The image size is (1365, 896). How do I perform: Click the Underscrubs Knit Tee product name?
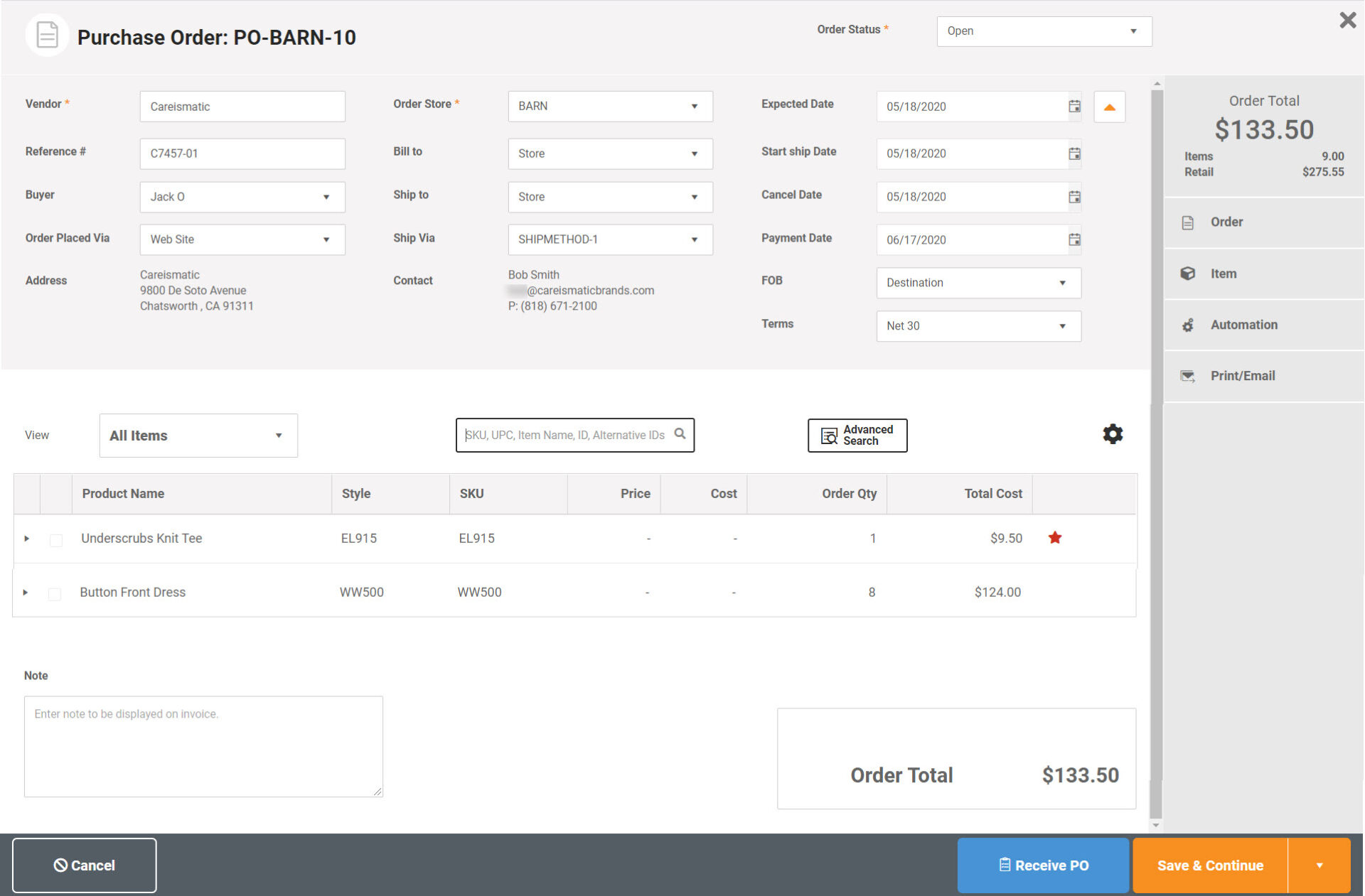141,538
